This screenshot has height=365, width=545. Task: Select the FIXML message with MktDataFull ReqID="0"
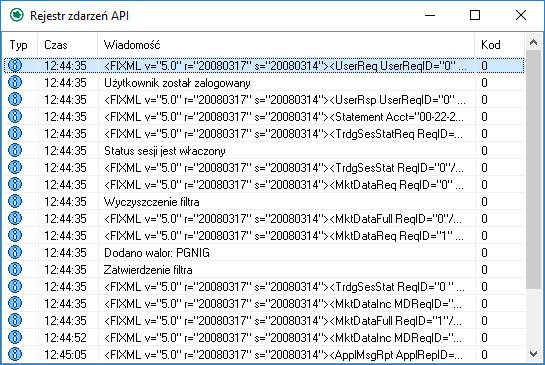pos(283,219)
